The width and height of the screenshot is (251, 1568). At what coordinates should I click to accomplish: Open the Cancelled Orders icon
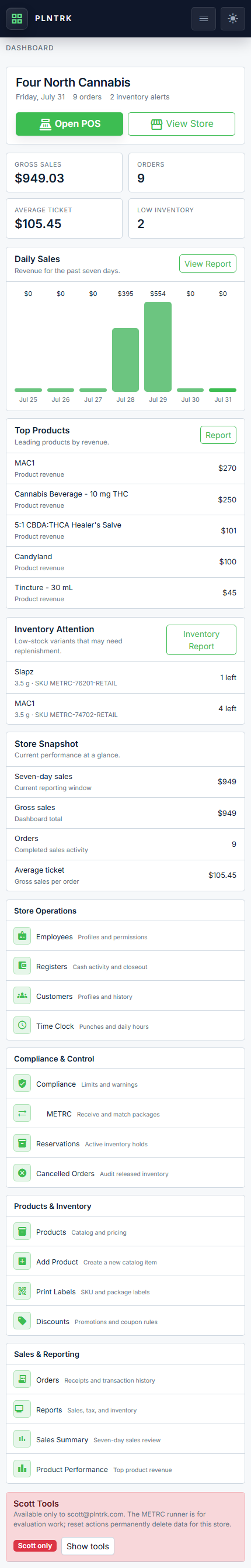tap(23, 1174)
